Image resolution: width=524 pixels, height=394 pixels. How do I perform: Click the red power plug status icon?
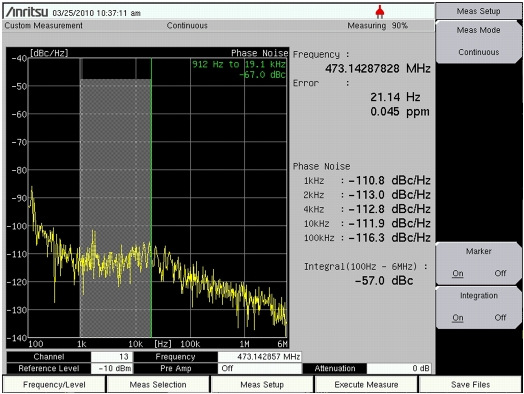coord(379,13)
